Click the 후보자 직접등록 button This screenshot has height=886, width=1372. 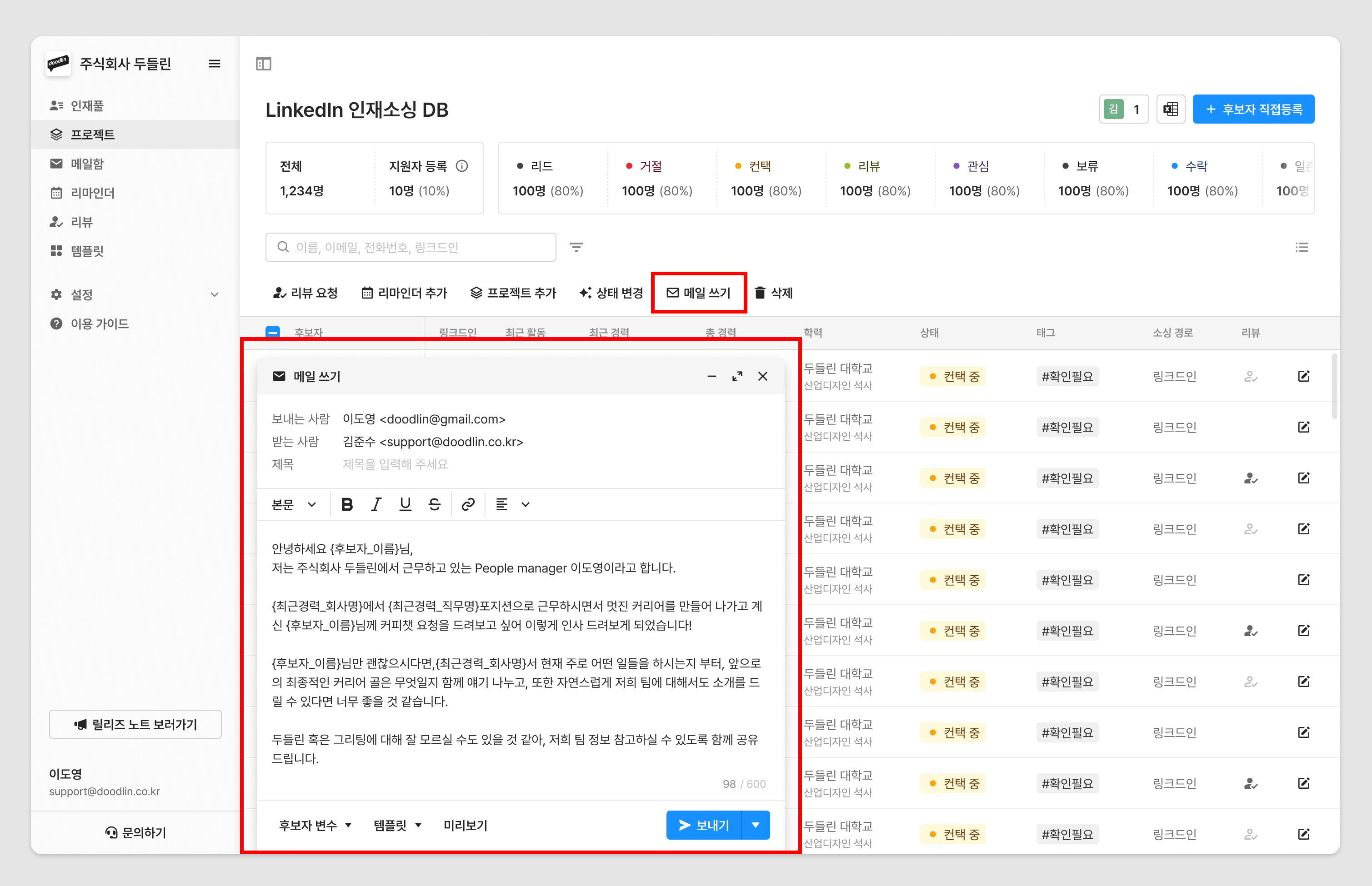[1253, 110]
